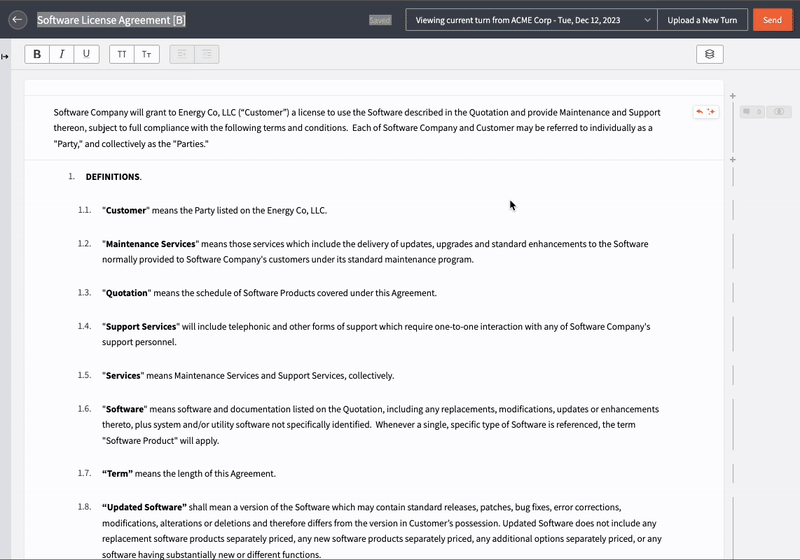Image resolution: width=800 pixels, height=560 pixels.
Task: Toggle italic formatting
Action: click(62, 54)
